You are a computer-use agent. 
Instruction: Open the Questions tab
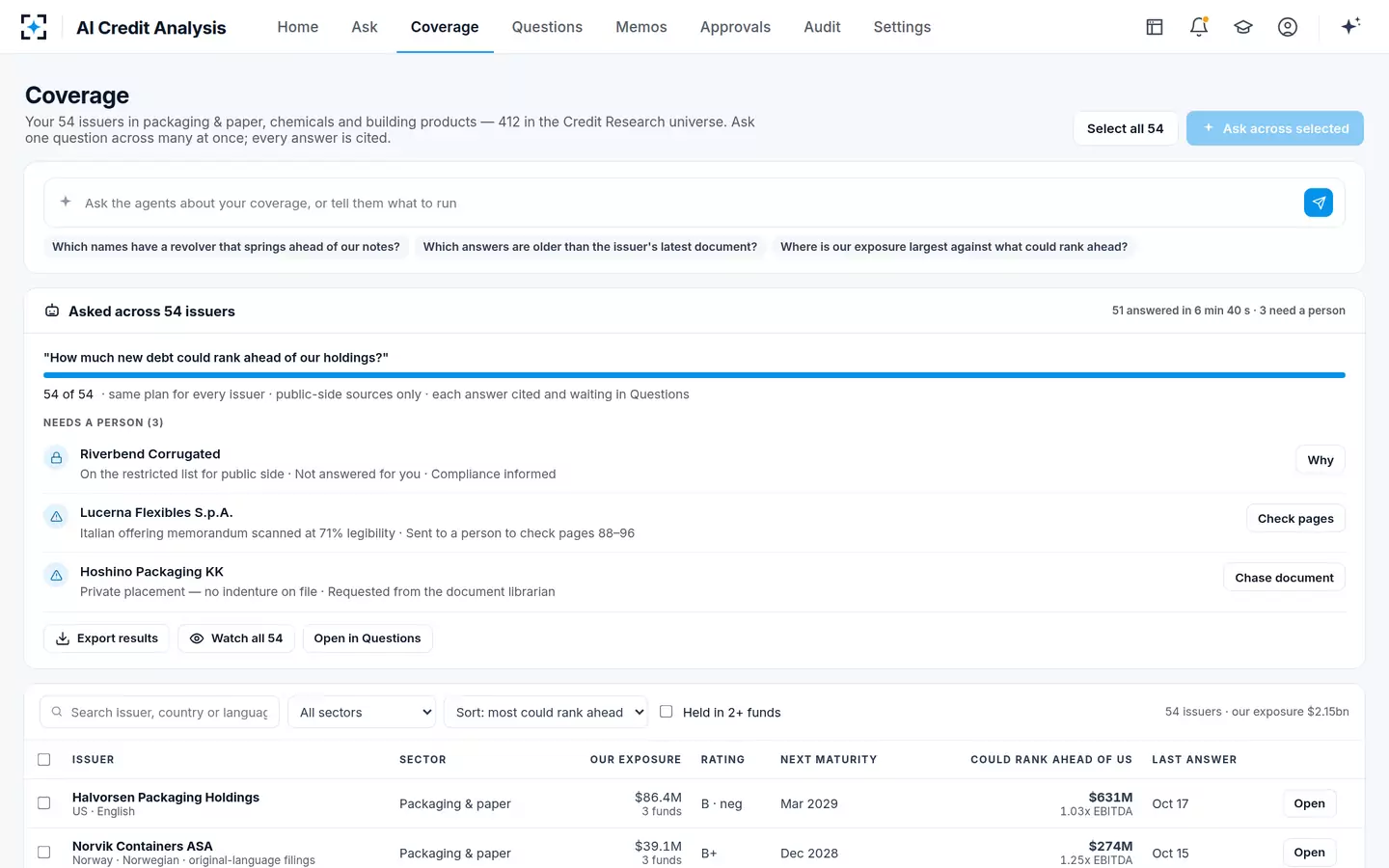click(547, 27)
